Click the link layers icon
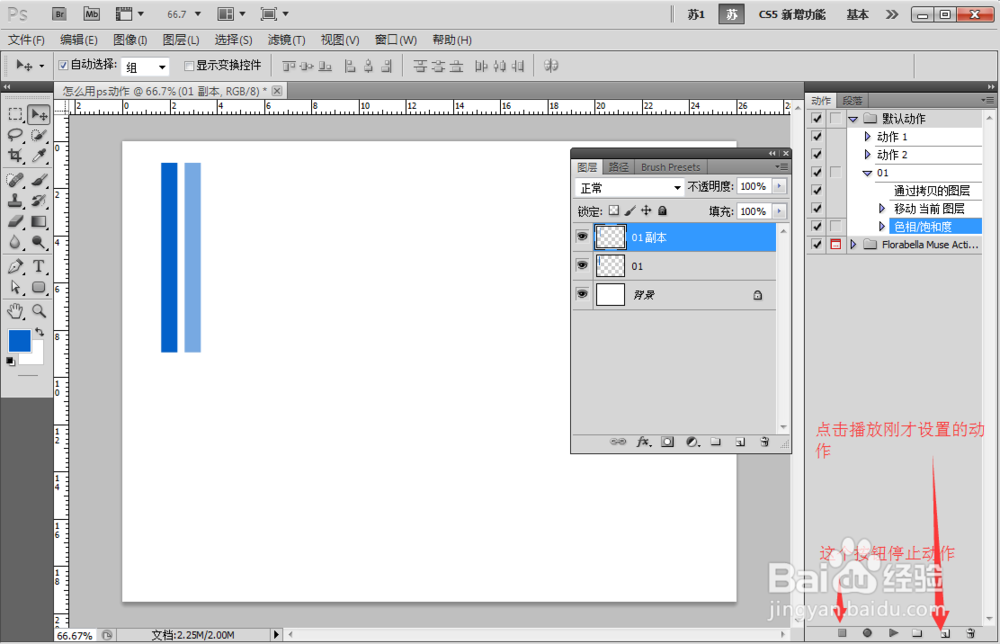 [618, 441]
